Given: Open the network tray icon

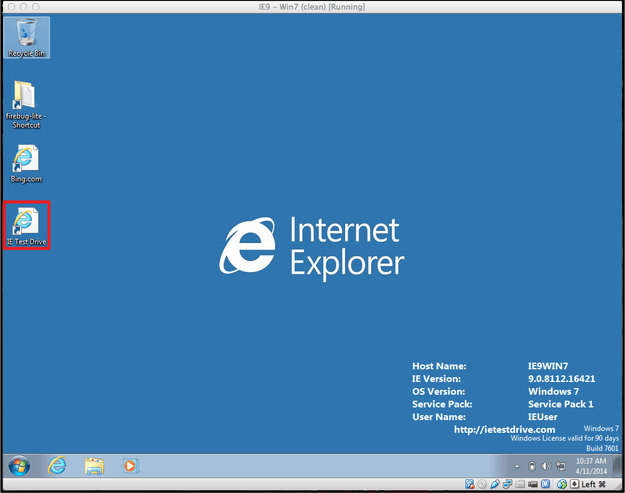Looking at the screenshot, I should 561,466.
